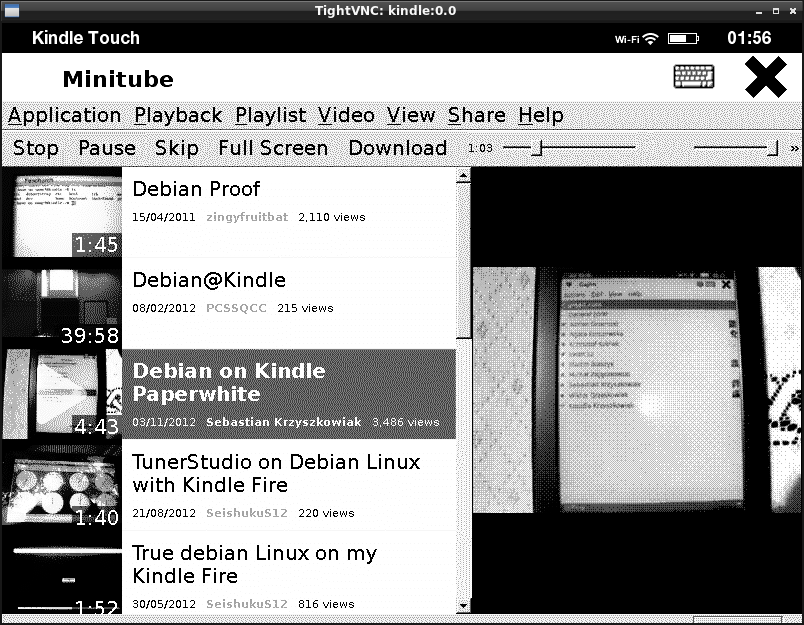
Task: Expand the toolbar overflow chevron
Action: click(794, 148)
